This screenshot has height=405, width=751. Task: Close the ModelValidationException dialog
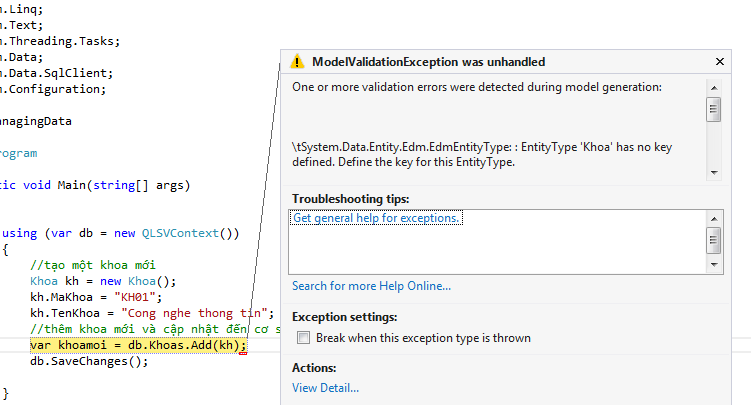coord(719,62)
